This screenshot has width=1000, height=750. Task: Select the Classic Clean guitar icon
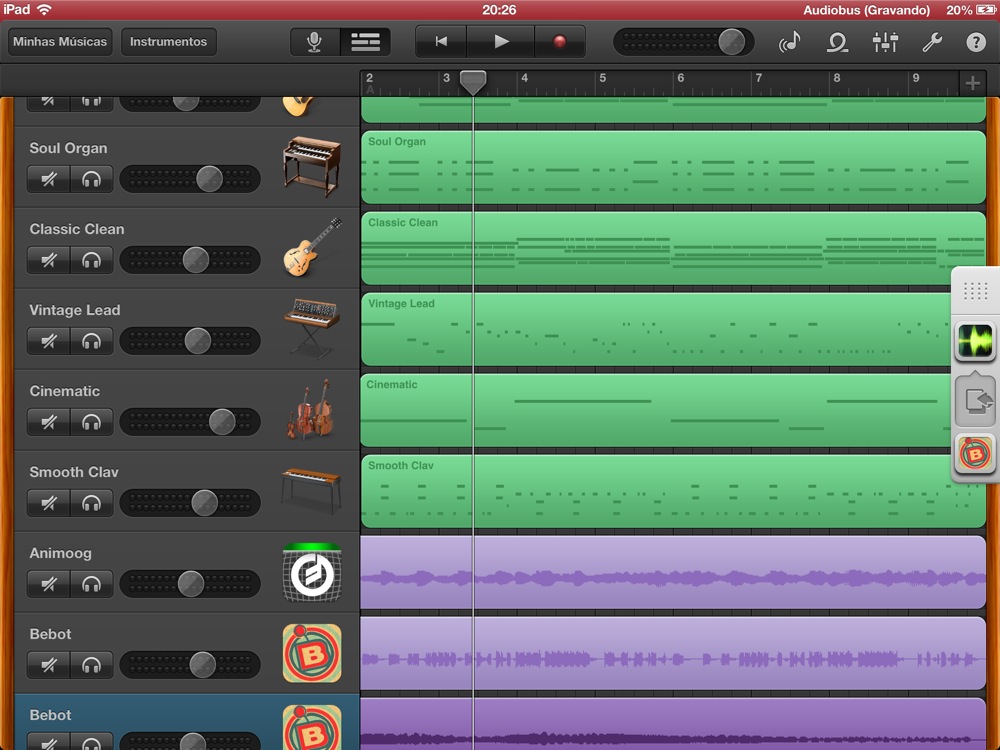point(312,247)
